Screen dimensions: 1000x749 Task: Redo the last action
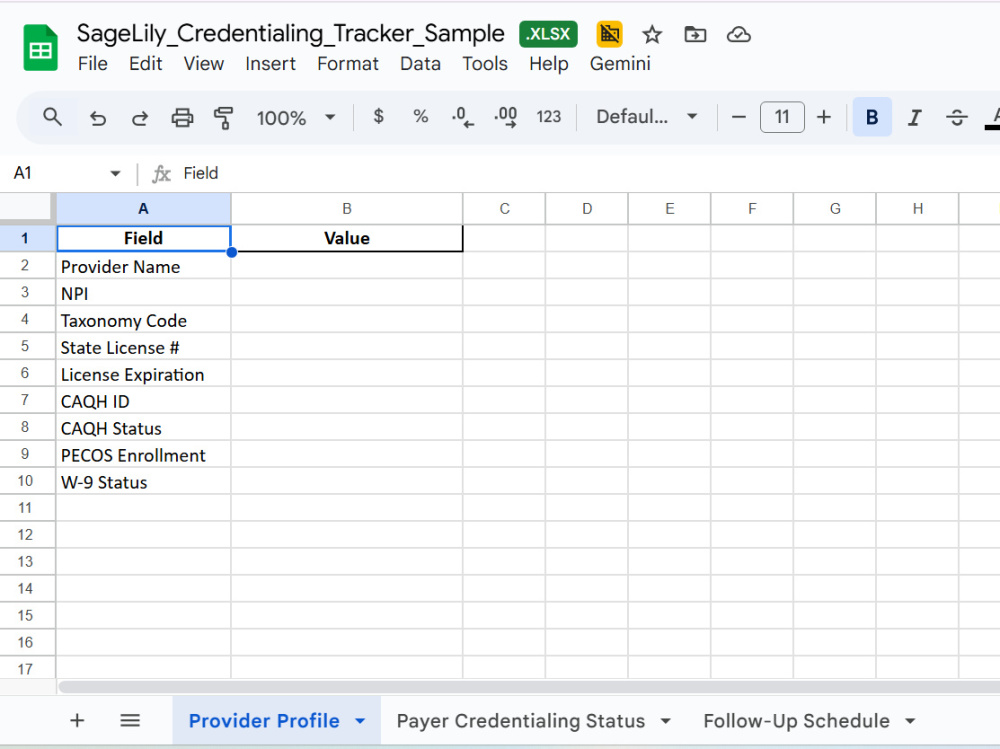[140, 117]
